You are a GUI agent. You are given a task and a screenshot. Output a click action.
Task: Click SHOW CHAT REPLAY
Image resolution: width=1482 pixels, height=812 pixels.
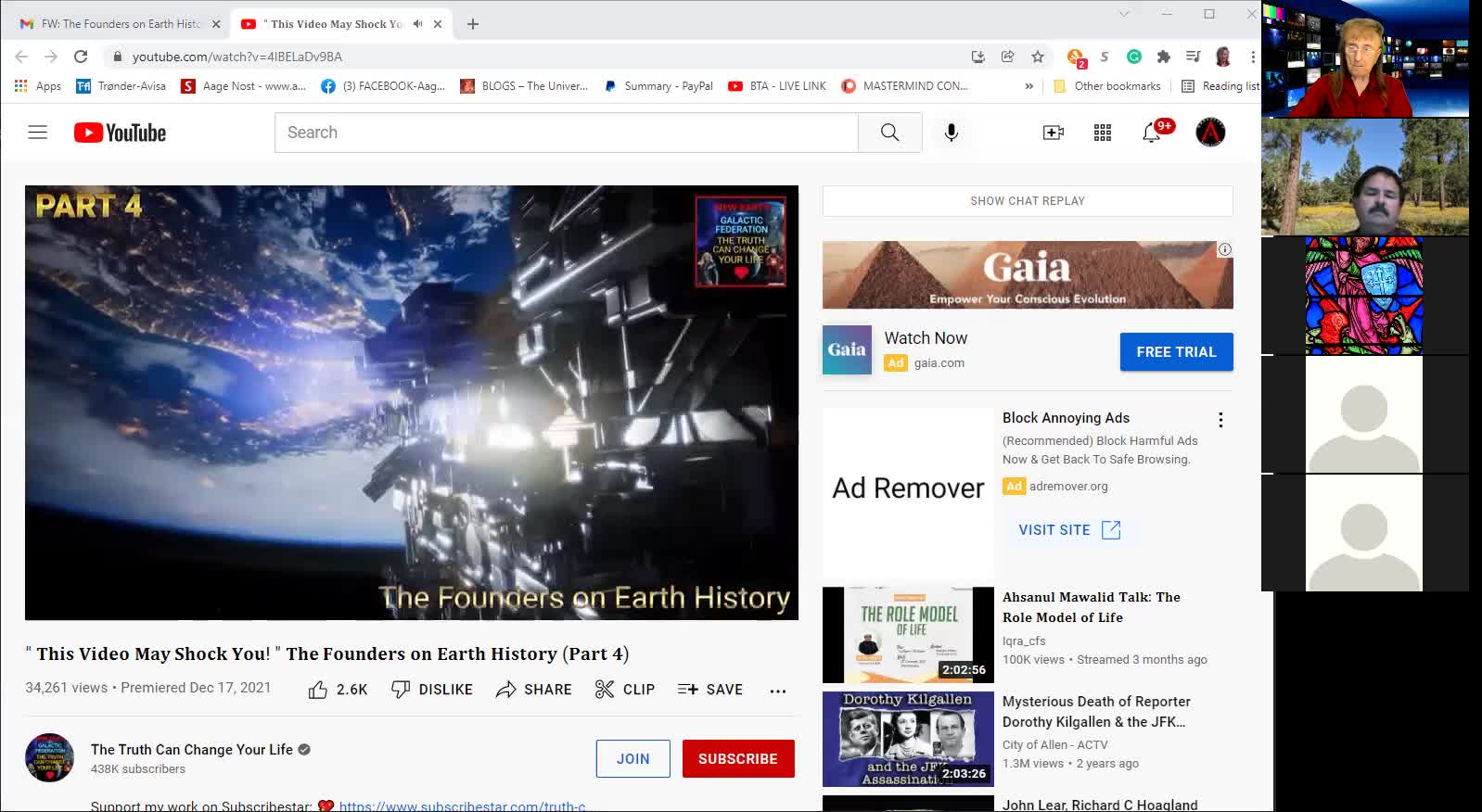[1028, 201]
